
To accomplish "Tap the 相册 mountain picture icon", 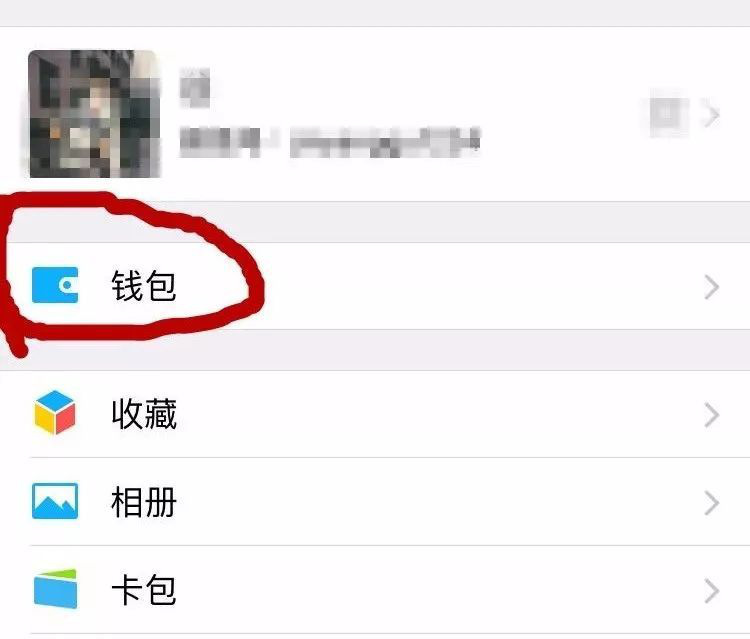I will click(x=55, y=501).
